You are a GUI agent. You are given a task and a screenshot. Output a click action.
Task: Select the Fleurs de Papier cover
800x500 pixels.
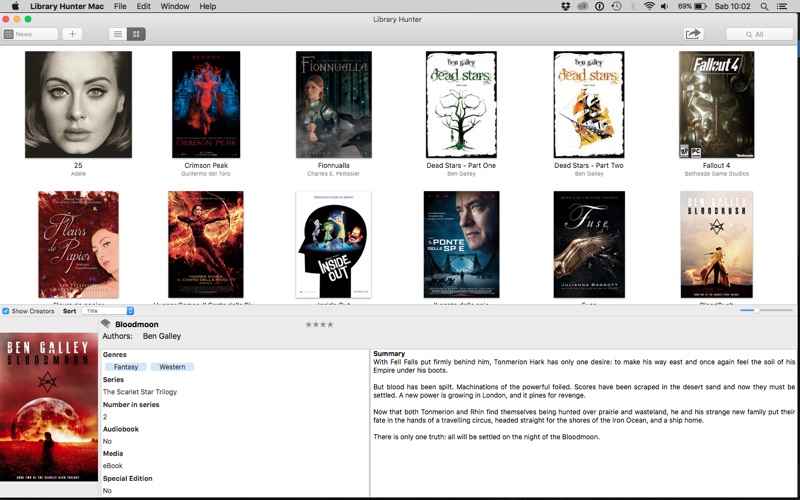coord(78,244)
